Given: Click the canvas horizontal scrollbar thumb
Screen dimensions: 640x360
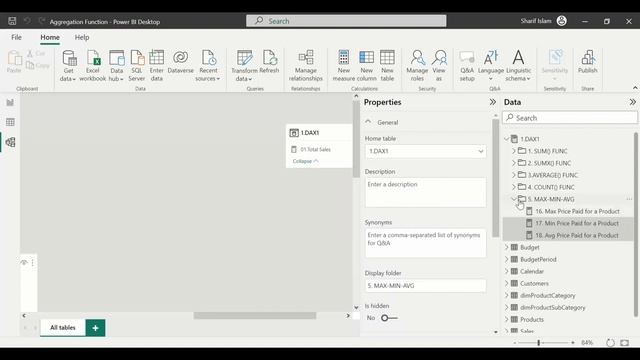Looking at the screenshot, I should click(x=255, y=316).
